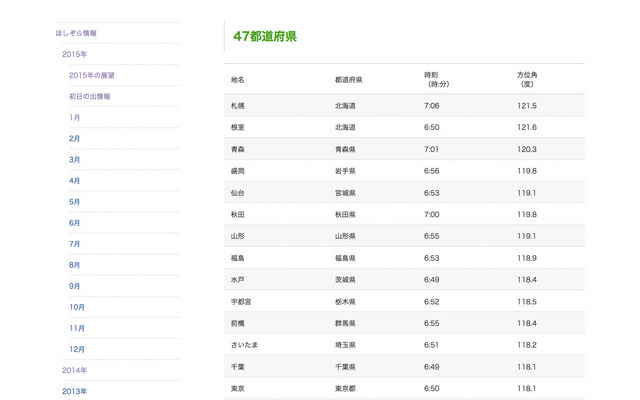Screen dimensions: 640x400
Task: Click the 6:52 time for 宇都宮
Action: [431, 302]
